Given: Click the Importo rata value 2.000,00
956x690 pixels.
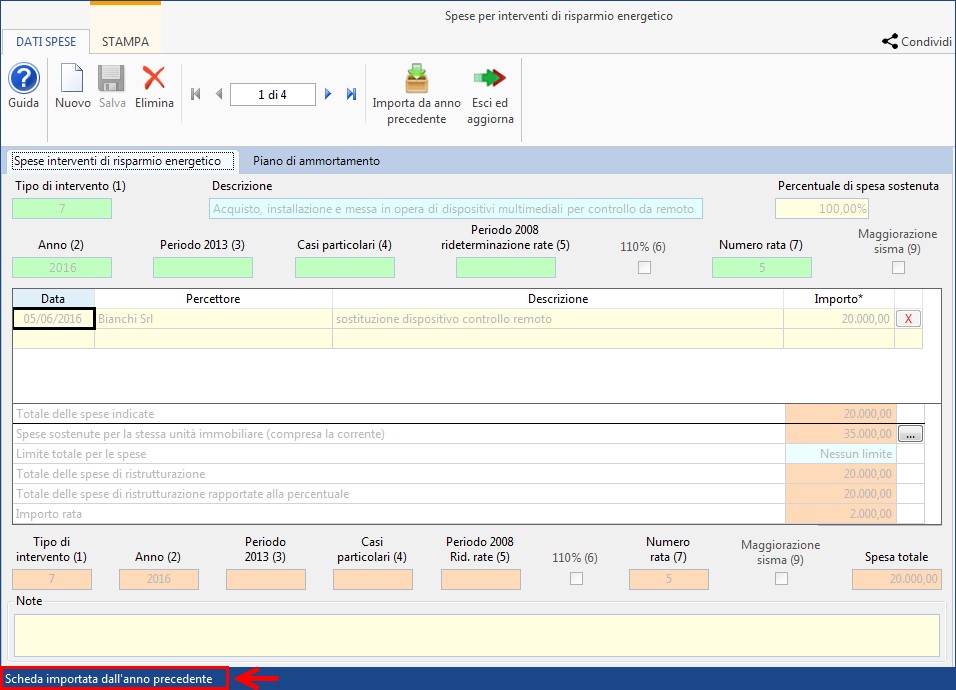Looking at the screenshot, I should click(x=841, y=514).
